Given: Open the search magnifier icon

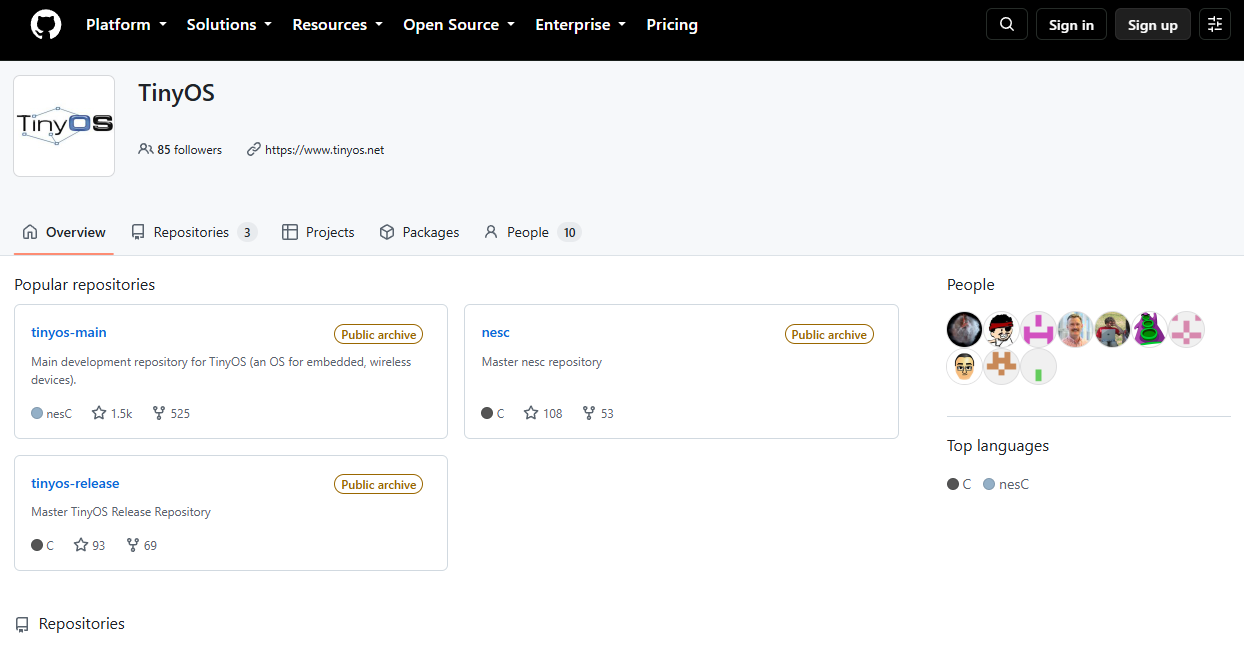Looking at the screenshot, I should [1007, 25].
